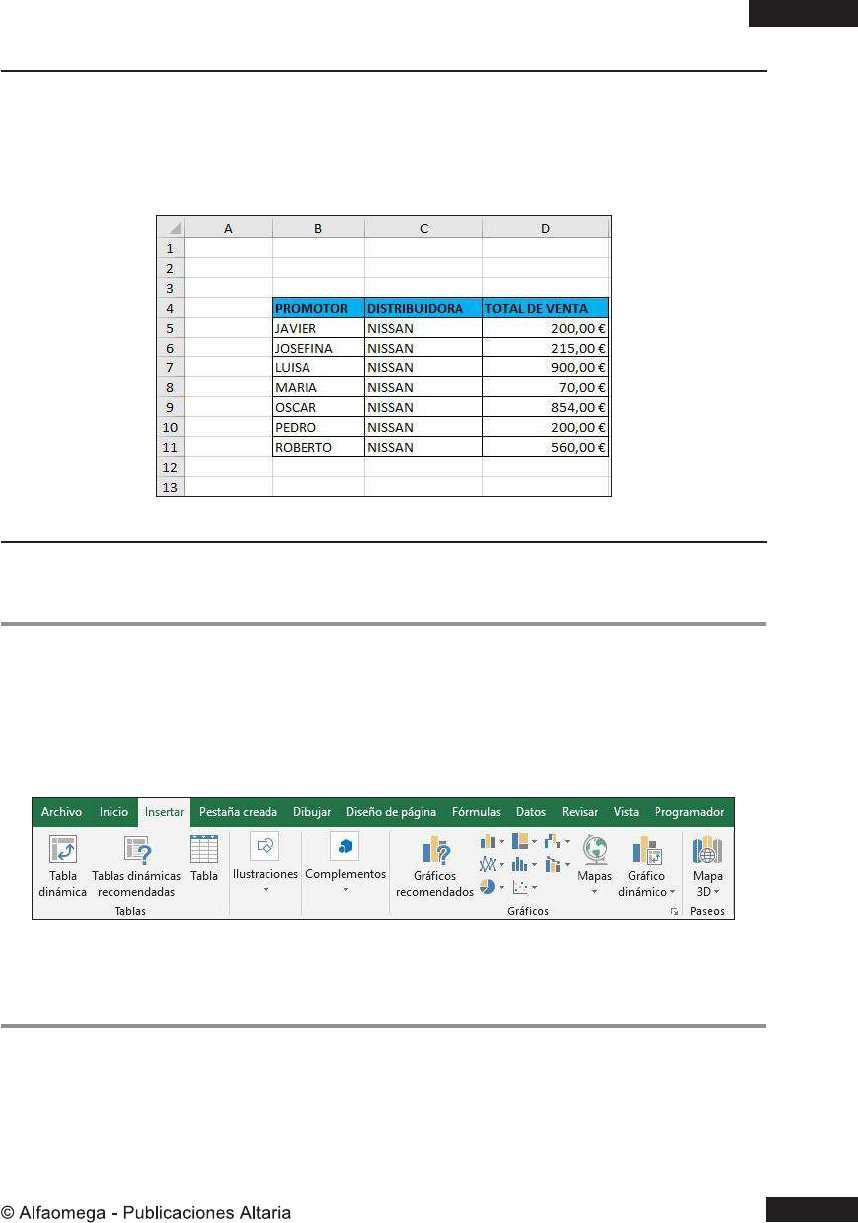Switch to the Dibujar tab

click(x=312, y=812)
